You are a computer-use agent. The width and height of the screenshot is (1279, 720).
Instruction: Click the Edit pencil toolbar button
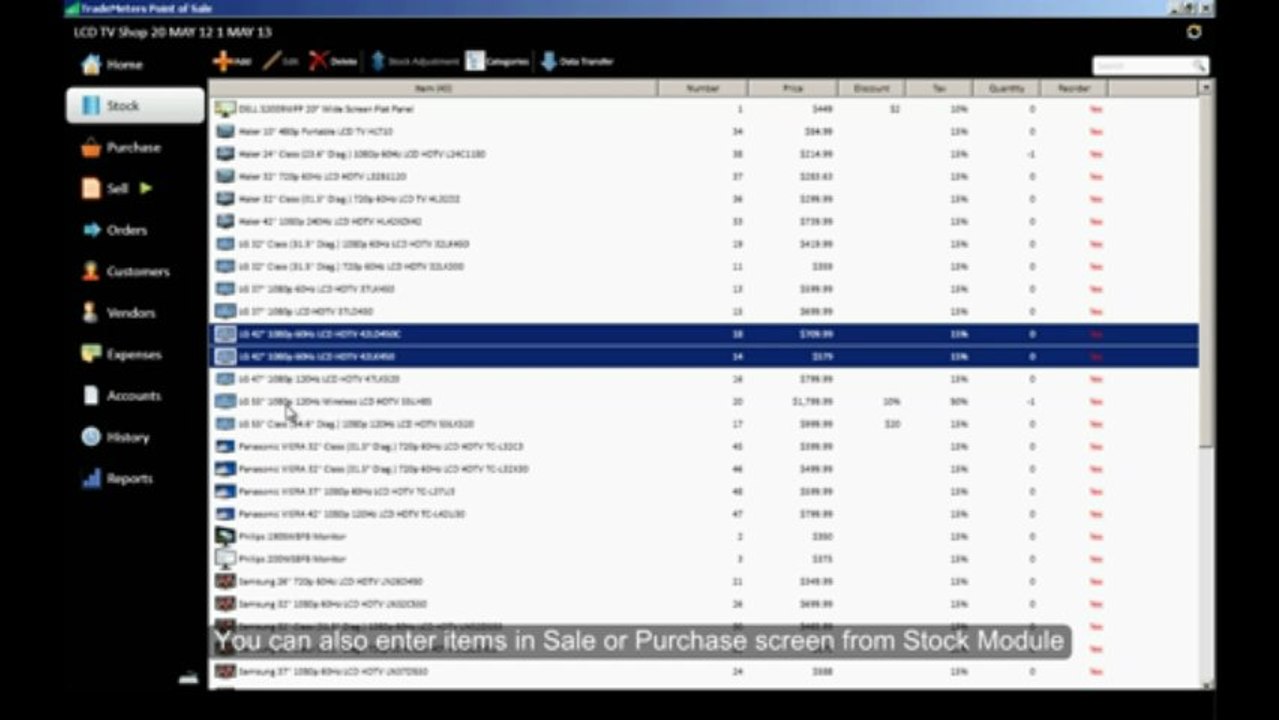coord(281,62)
